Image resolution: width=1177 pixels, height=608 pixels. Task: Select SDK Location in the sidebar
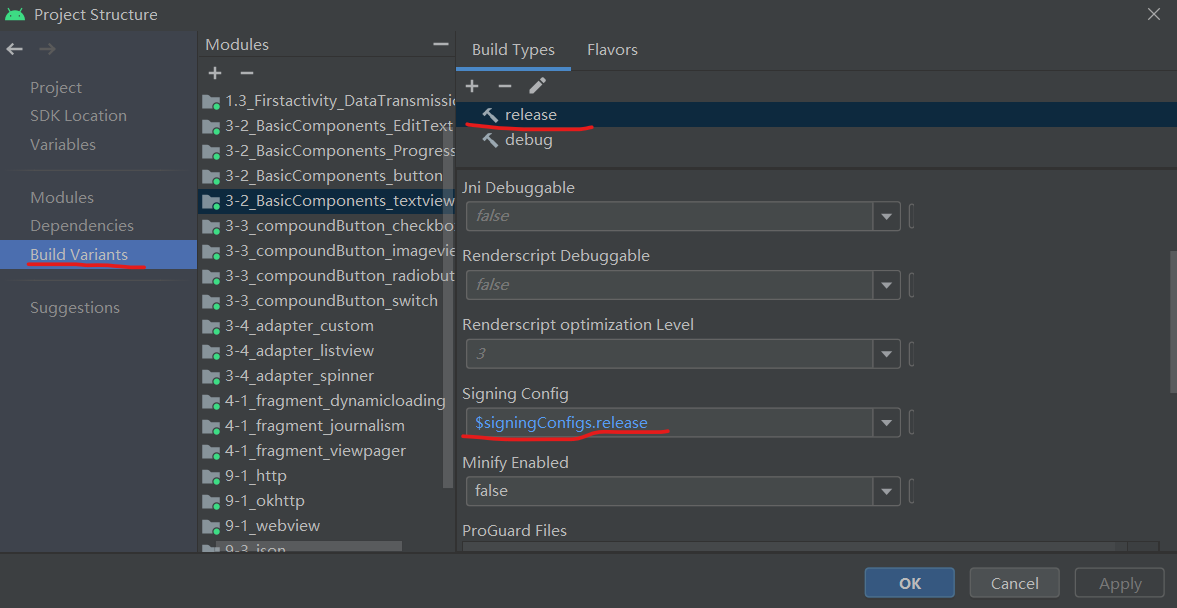[78, 115]
